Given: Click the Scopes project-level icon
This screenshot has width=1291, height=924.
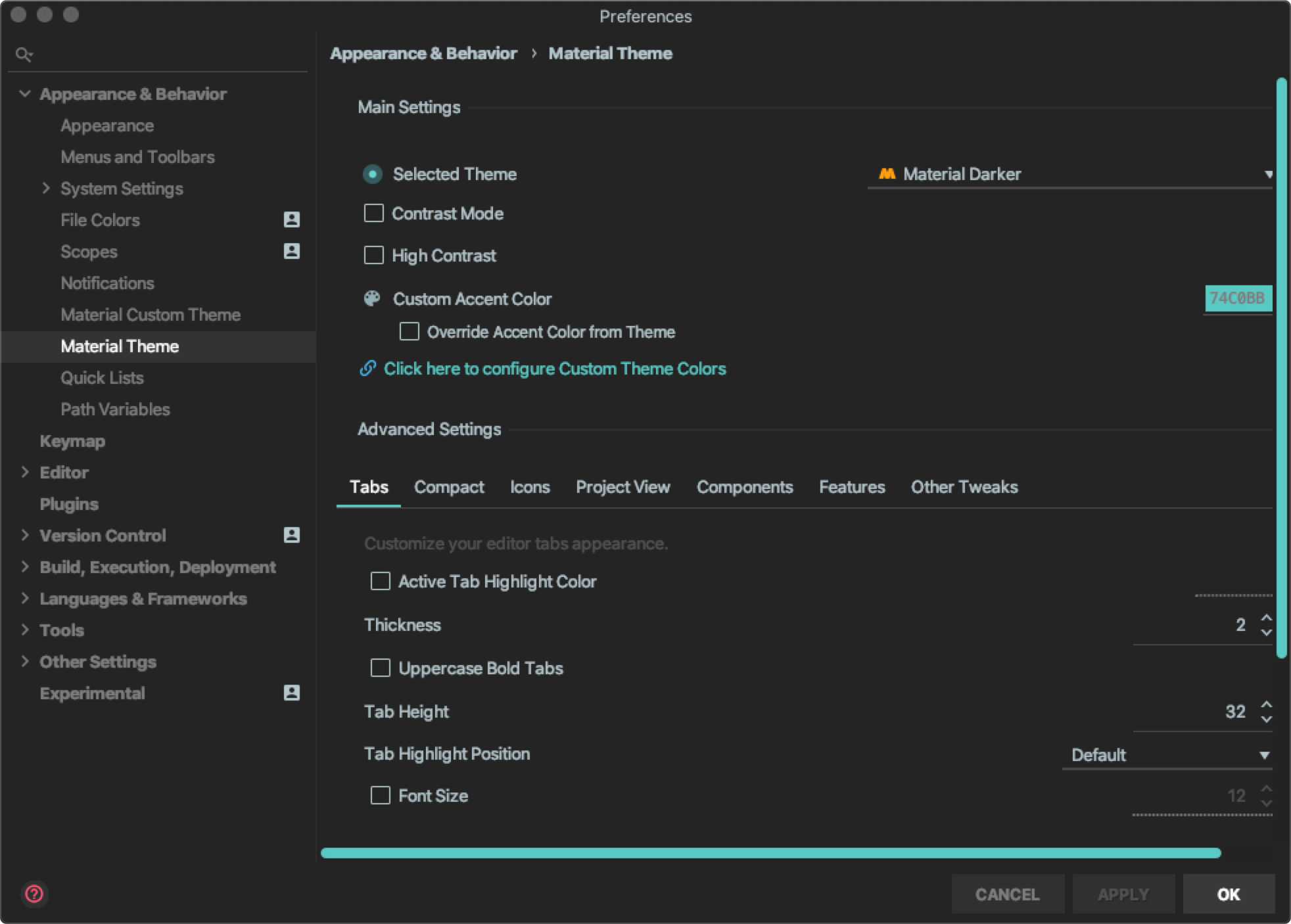Looking at the screenshot, I should 291,251.
